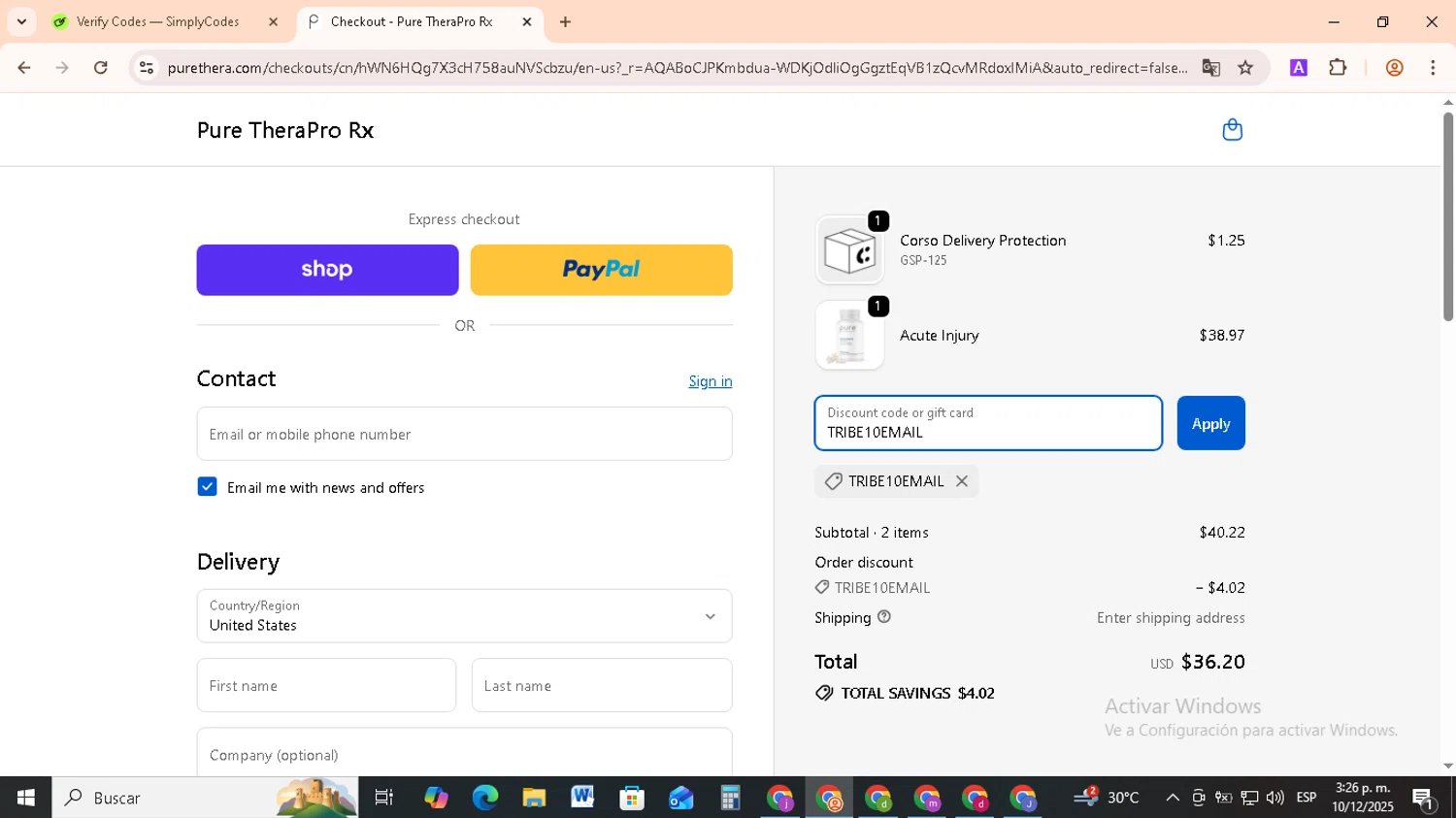
Task: Open the Chrome three-dot menu
Action: pyautogui.click(x=1433, y=68)
